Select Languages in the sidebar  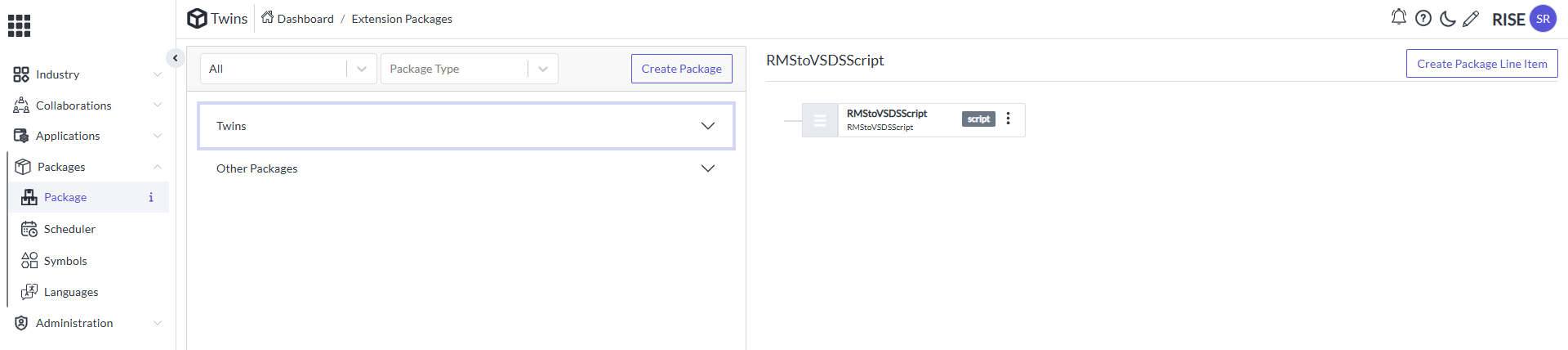(x=71, y=292)
